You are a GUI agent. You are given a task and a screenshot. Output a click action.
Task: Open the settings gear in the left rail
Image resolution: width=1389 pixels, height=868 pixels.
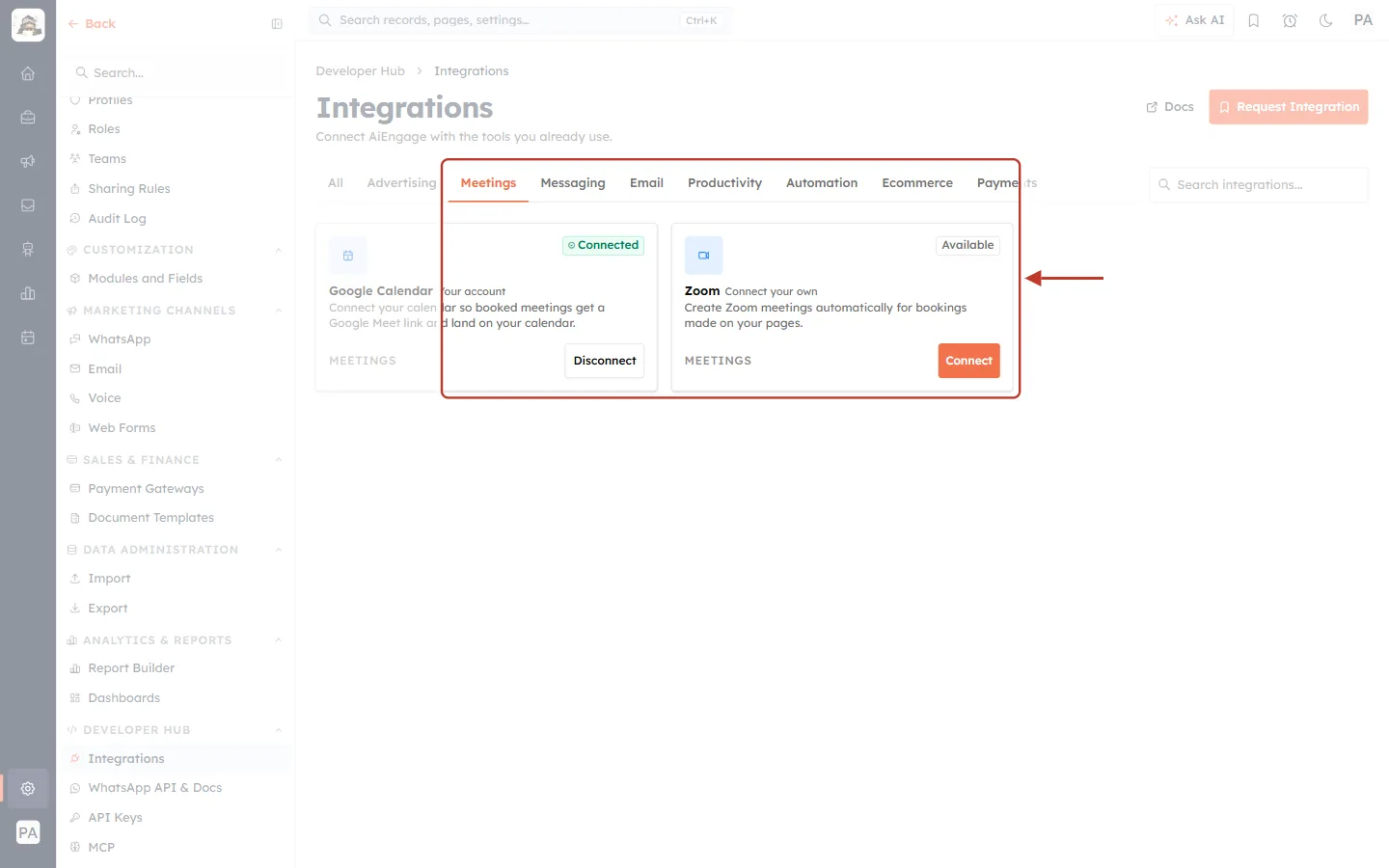pos(28,788)
